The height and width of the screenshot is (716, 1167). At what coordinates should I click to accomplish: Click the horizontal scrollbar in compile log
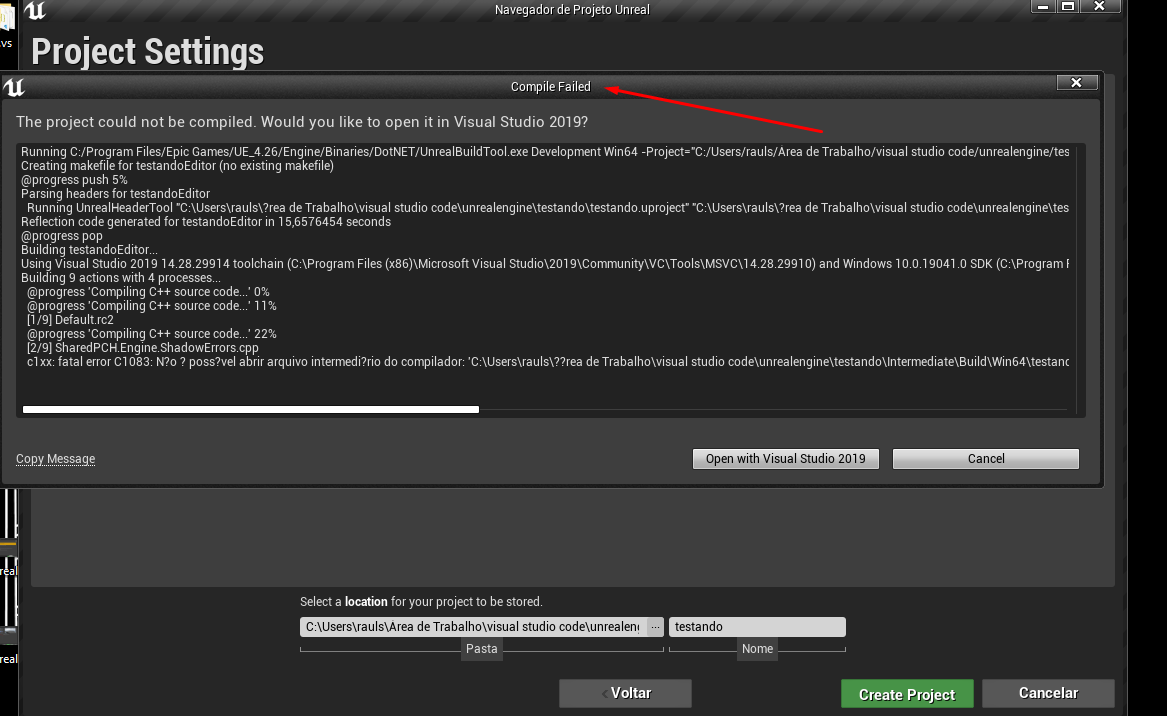tap(251, 409)
